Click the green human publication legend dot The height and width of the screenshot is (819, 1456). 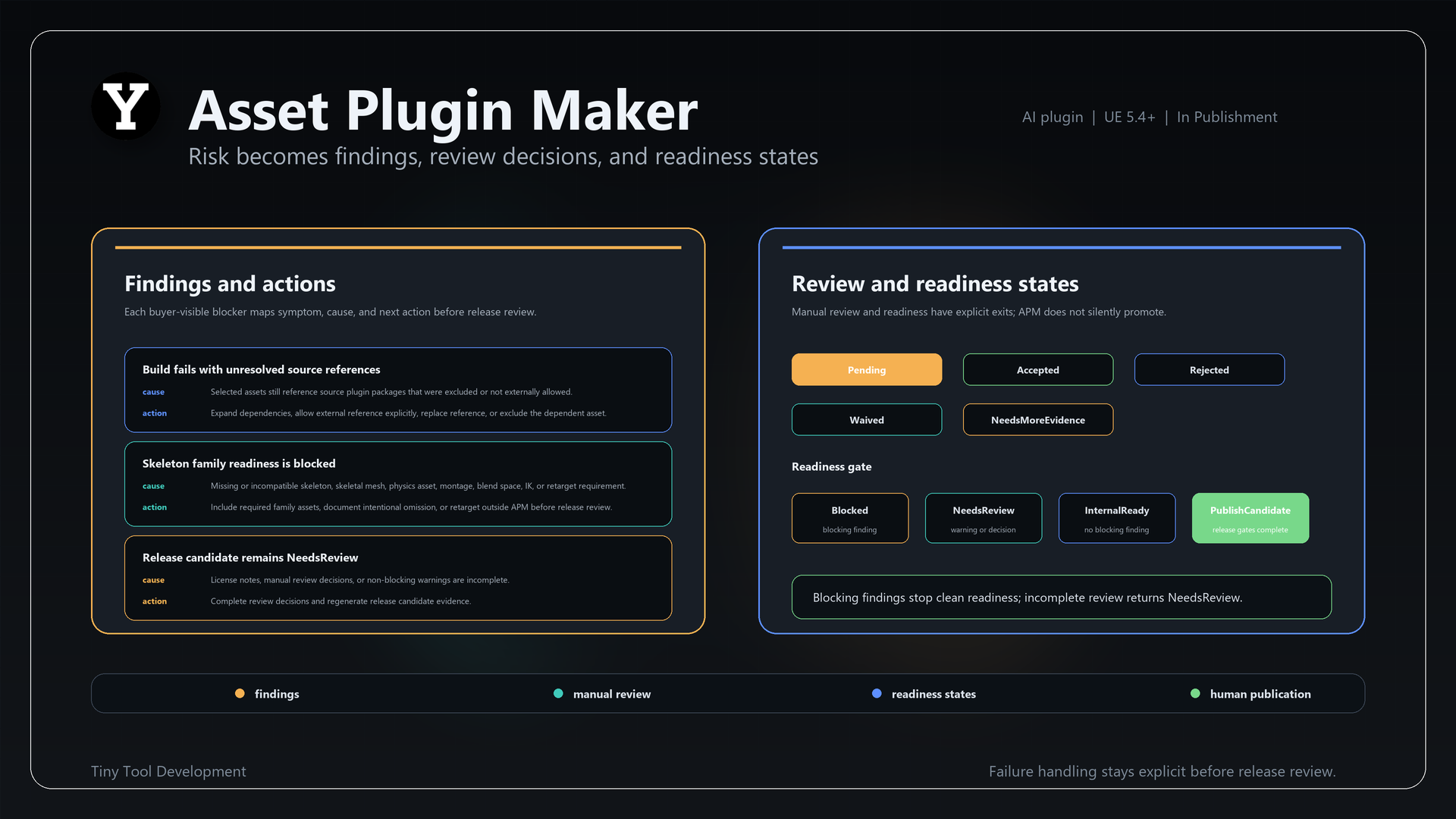click(1195, 693)
